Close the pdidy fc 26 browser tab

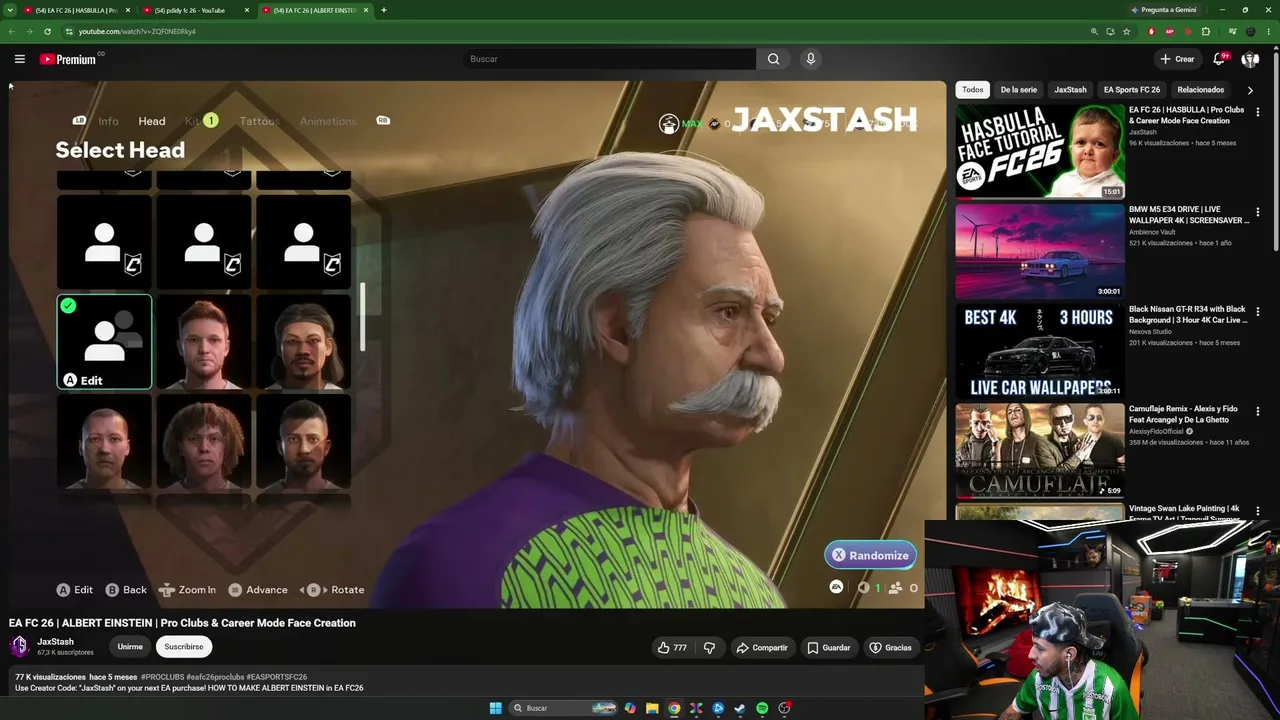tap(247, 10)
